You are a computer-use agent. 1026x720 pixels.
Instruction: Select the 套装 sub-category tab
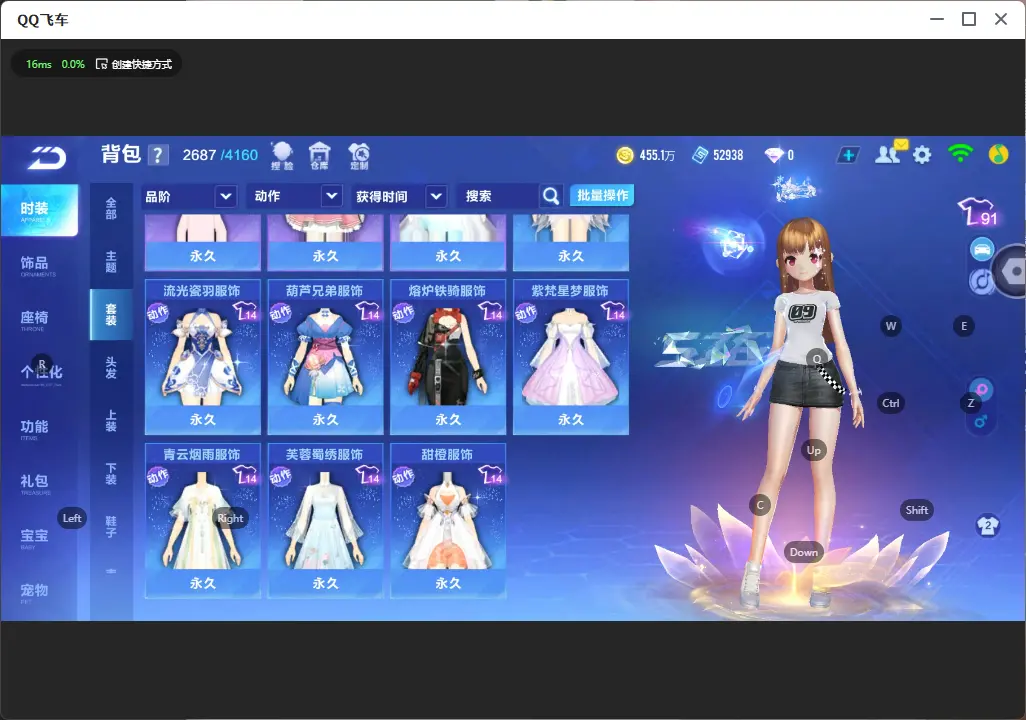[111, 314]
